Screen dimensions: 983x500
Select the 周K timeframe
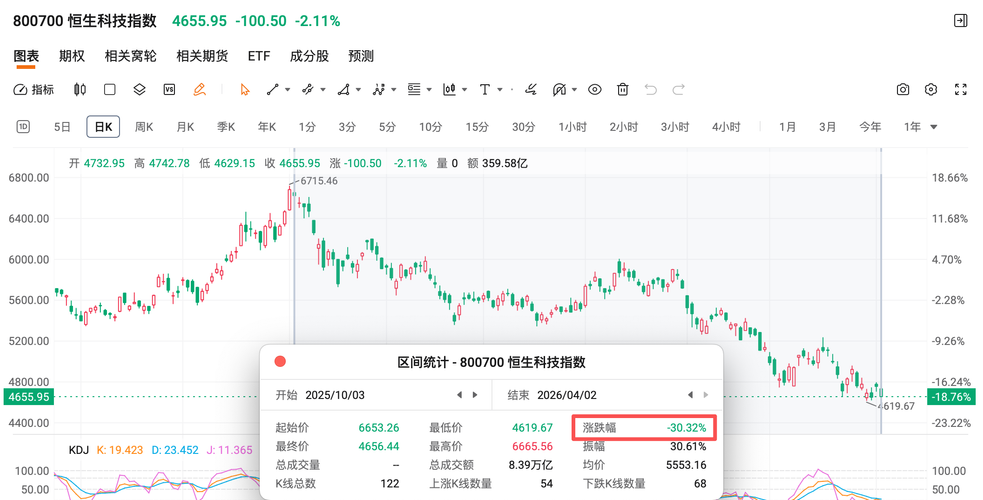pos(144,127)
